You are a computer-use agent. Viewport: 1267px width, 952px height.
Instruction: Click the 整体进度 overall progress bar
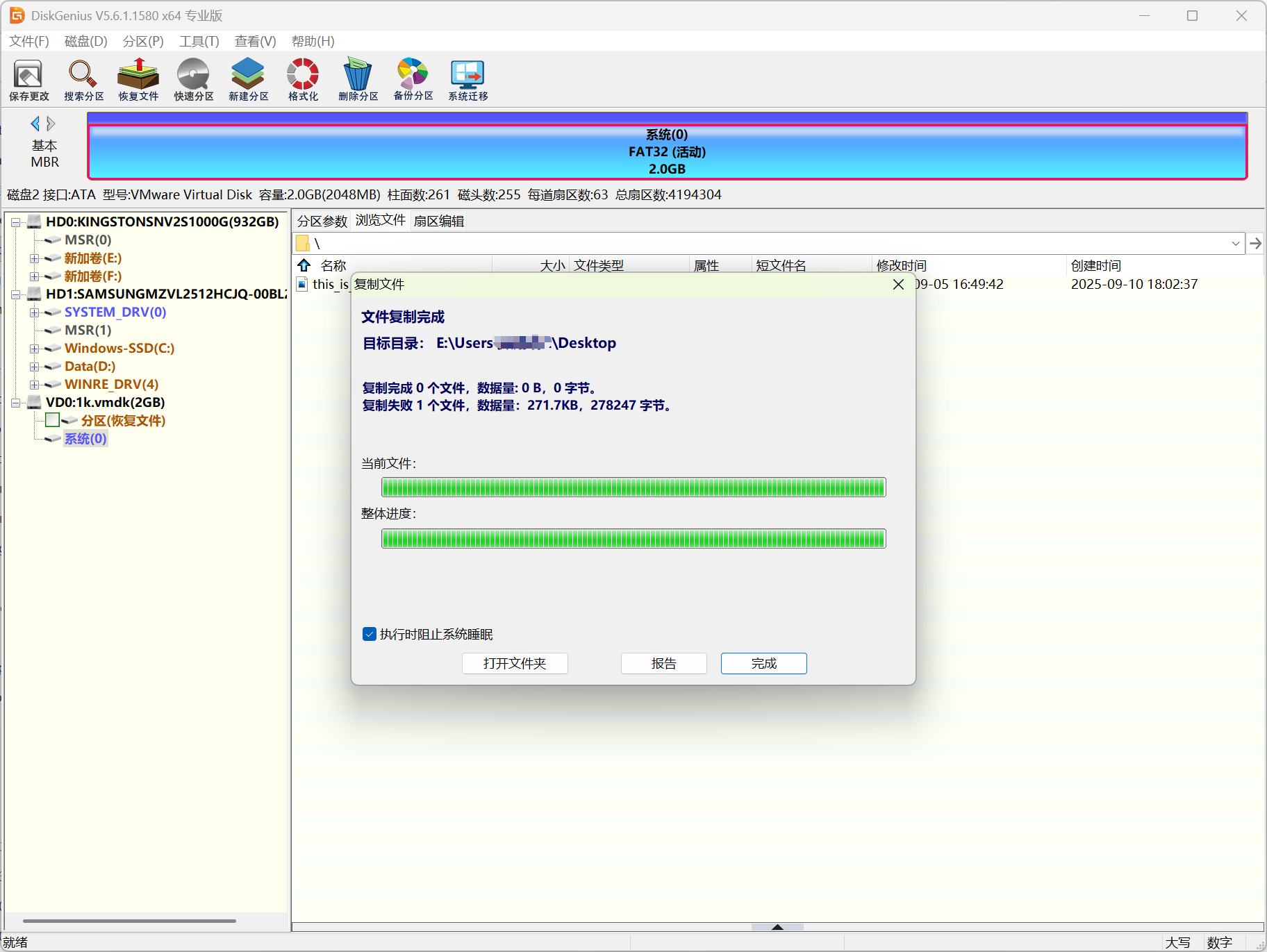633,538
